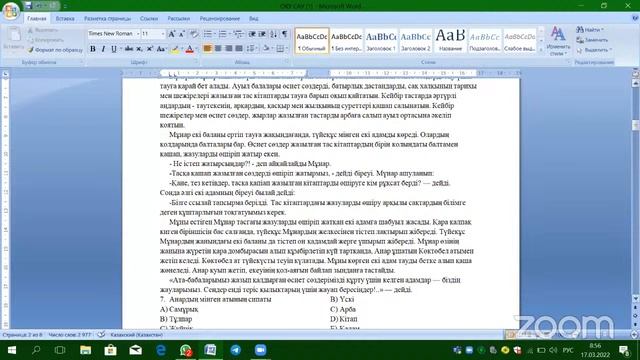
Task: Click the Bold formatting button
Action: pyautogui.click(x=93, y=49)
